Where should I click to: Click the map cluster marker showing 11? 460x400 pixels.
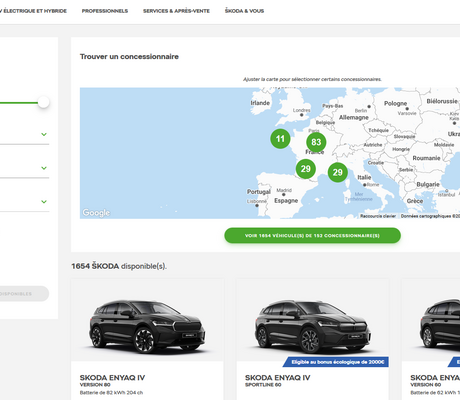pos(280,139)
